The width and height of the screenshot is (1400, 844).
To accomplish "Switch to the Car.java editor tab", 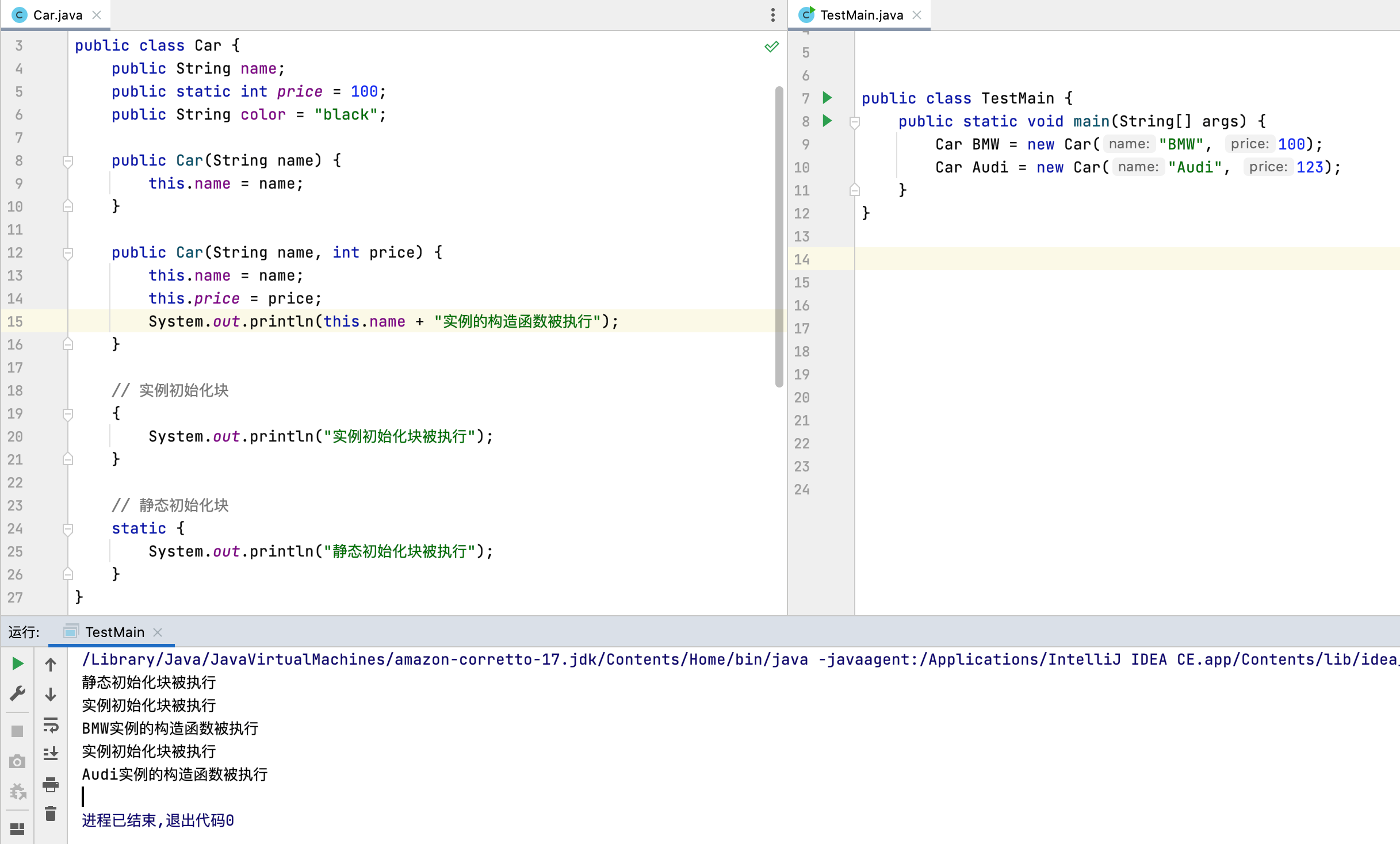I will pos(58,15).
